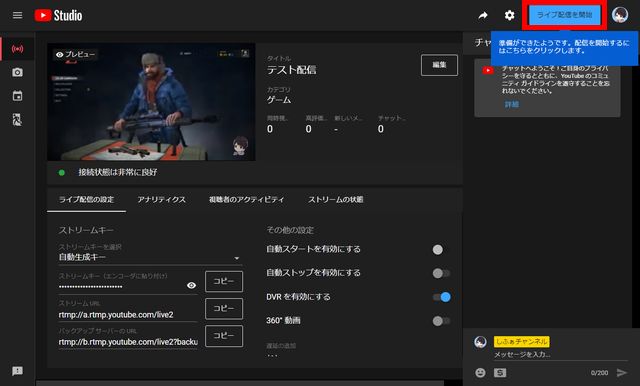Show the hidden stream key with eye icon
This screenshot has width=640, height=386.
[x=191, y=285]
